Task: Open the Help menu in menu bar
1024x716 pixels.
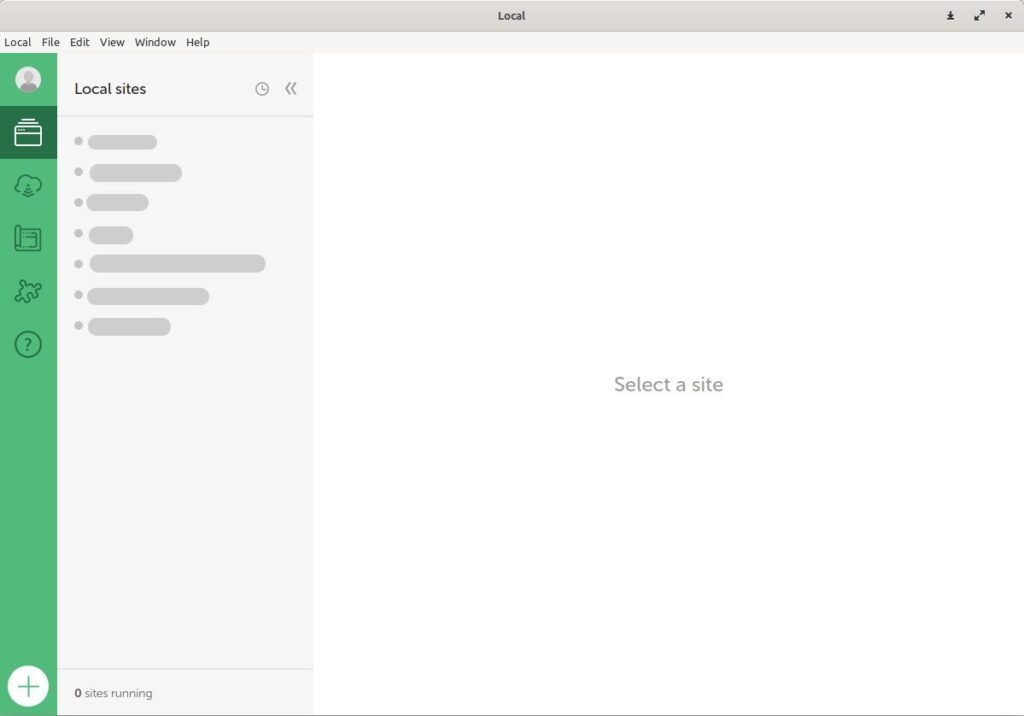Action: pos(198,42)
